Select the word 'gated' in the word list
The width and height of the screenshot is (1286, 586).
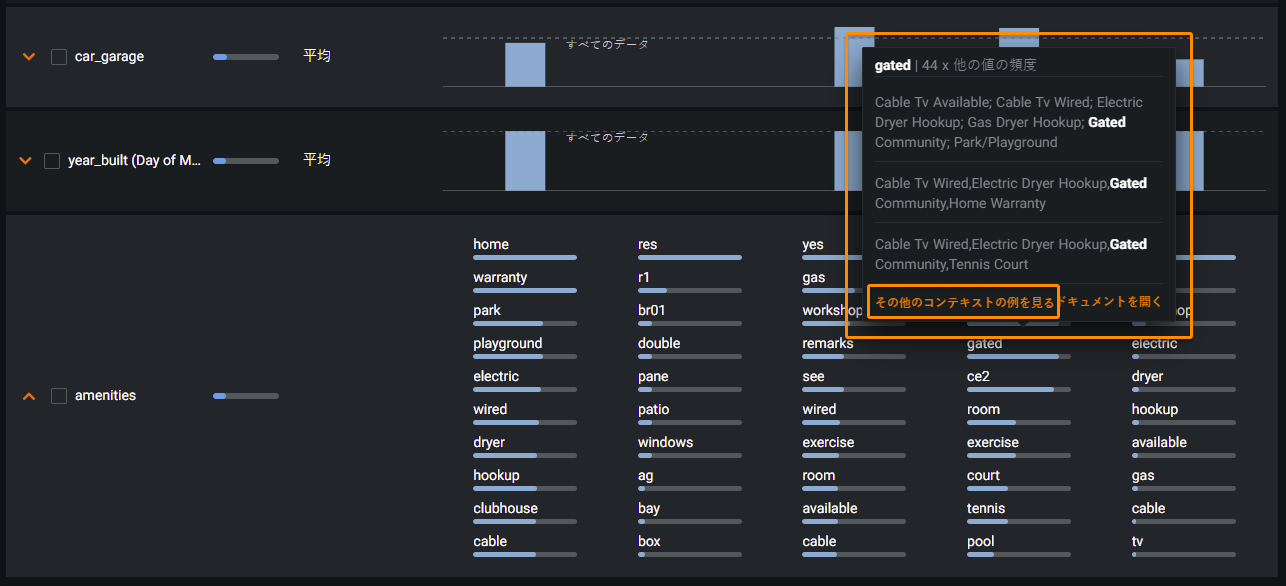click(984, 344)
